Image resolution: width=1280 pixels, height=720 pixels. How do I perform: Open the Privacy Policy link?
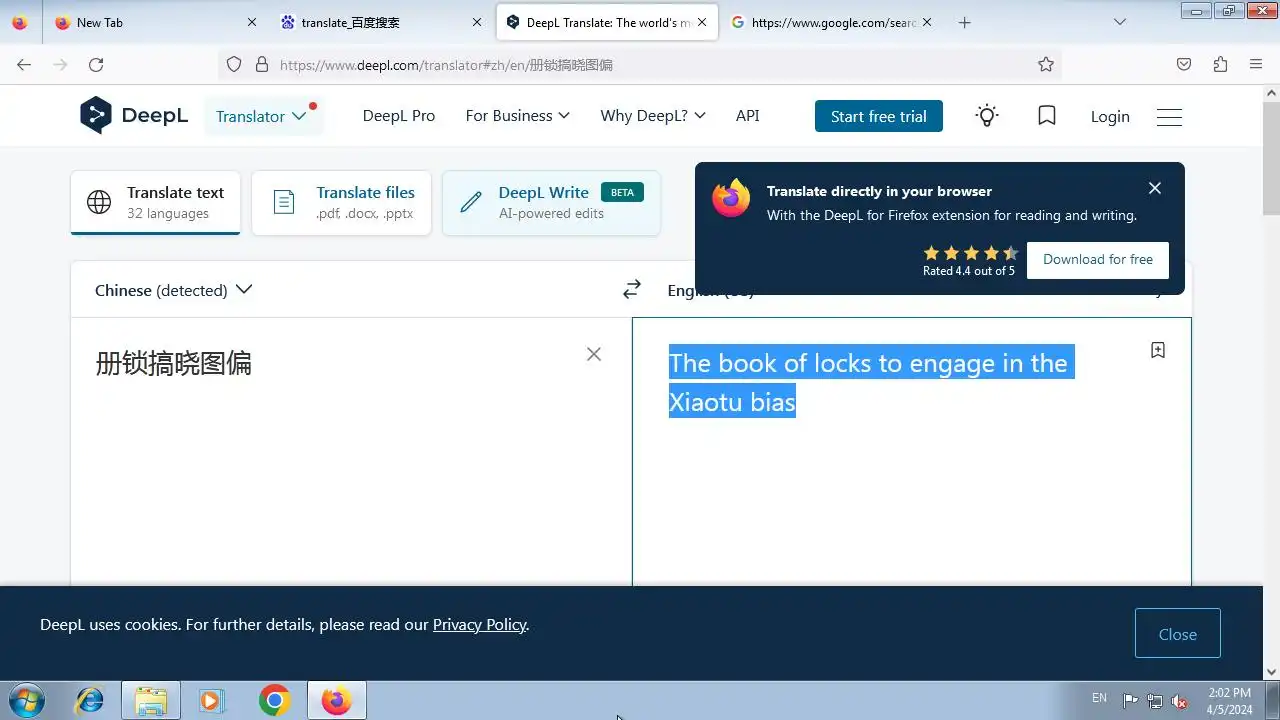click(x=479, y=625)
